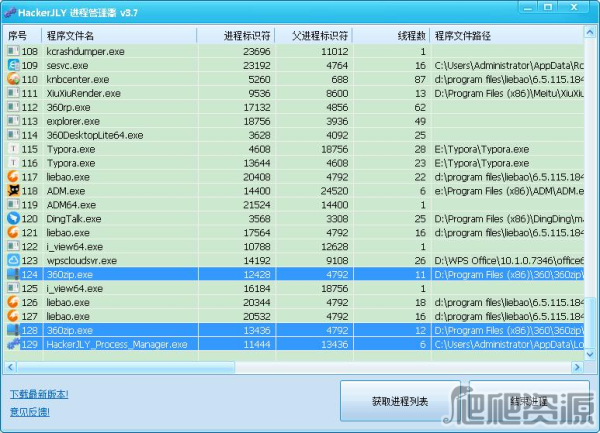Viewport: 600px width, 433px height.
Task: Sort by 程序文件路径 column header
Action: [507, 36]
